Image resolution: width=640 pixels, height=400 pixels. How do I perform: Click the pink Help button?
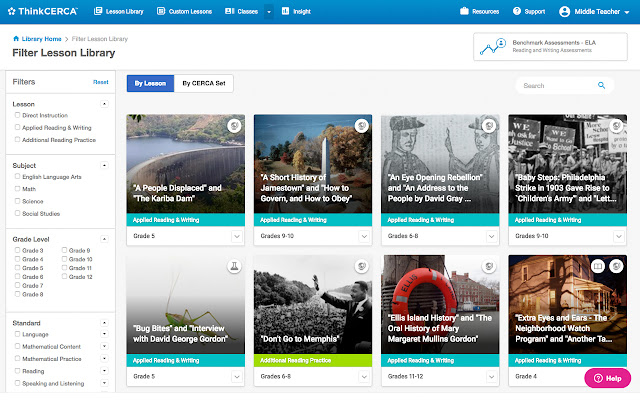(607, 379)
